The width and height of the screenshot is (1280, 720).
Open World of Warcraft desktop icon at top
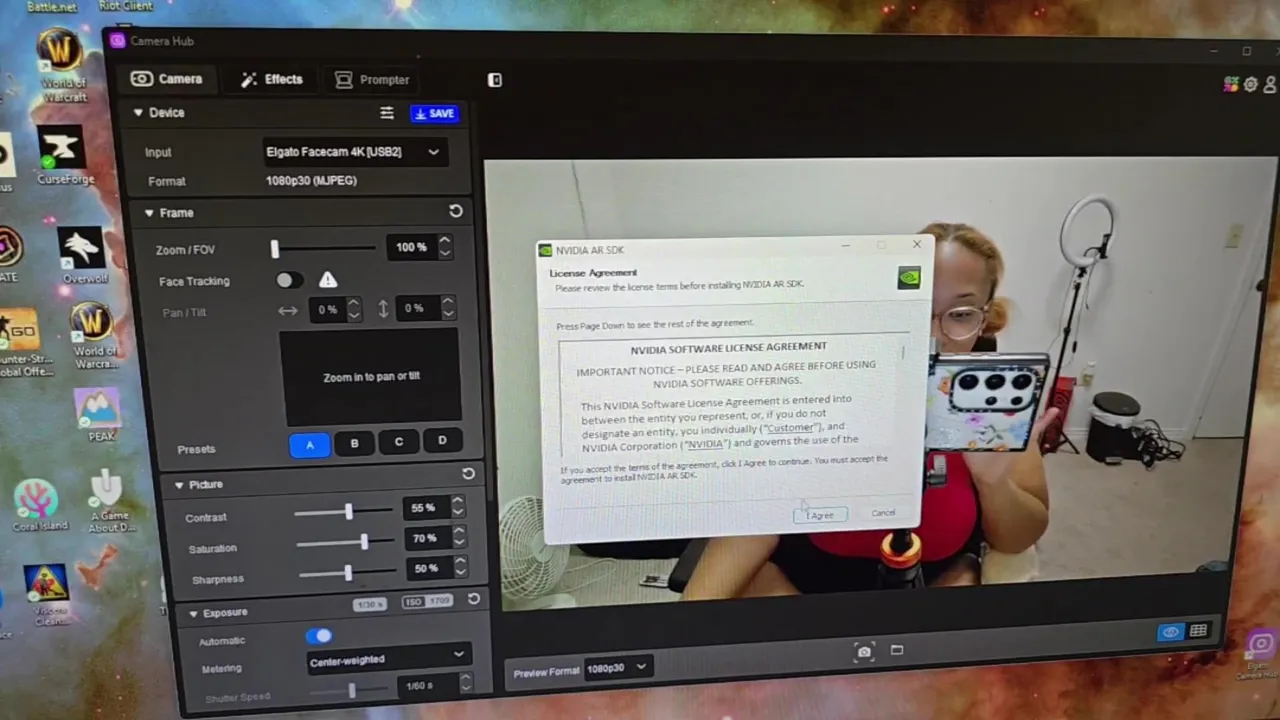pos(60,65)
